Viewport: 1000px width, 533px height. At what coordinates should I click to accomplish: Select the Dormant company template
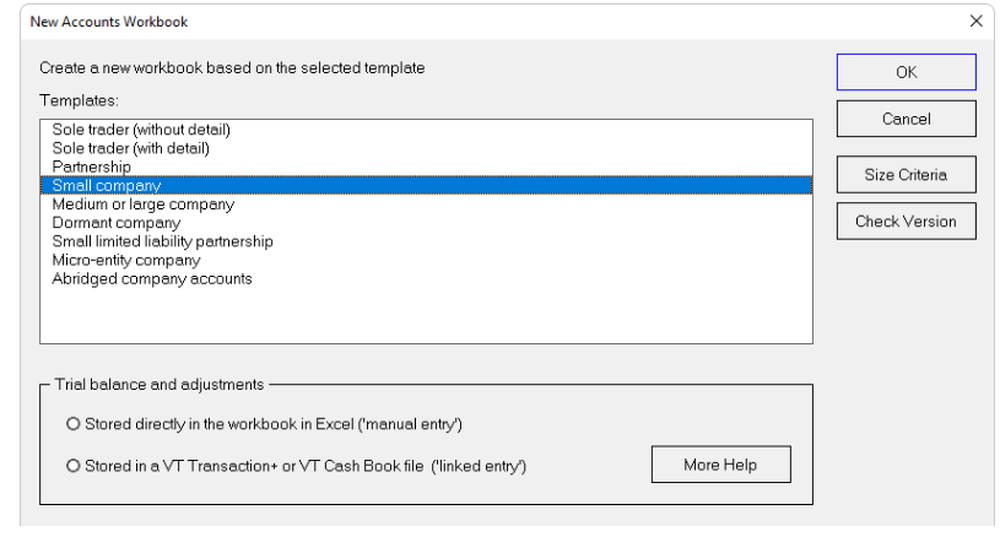116,223
